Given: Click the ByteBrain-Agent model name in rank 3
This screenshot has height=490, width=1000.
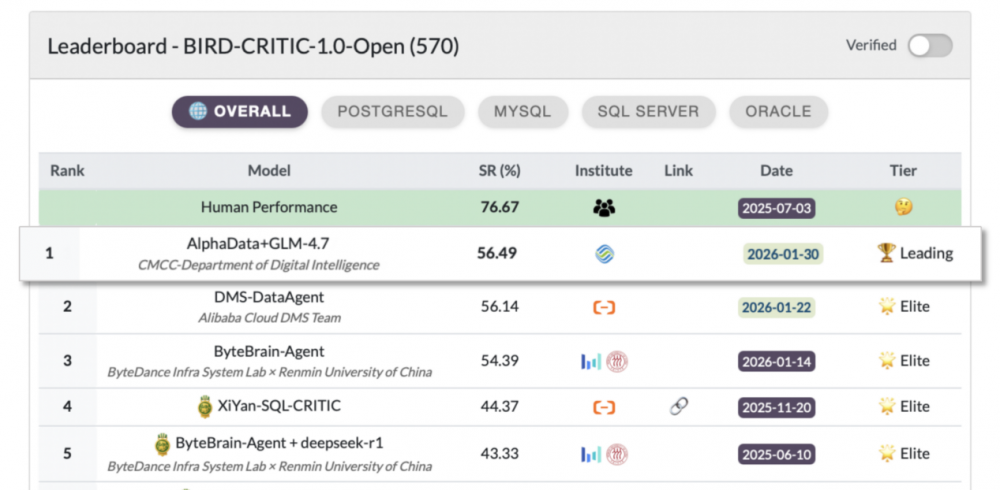Looking at the screenshot, I should point(269,352).
